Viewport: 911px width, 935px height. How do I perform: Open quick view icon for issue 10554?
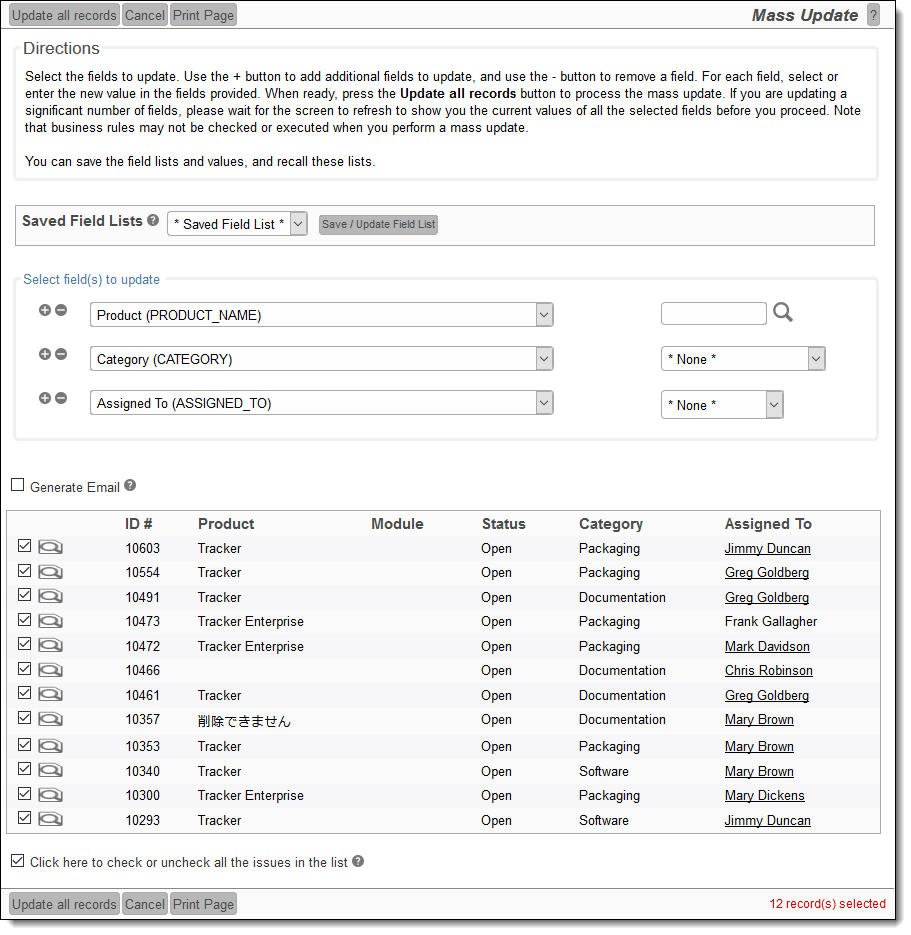[x=51, y=572]
